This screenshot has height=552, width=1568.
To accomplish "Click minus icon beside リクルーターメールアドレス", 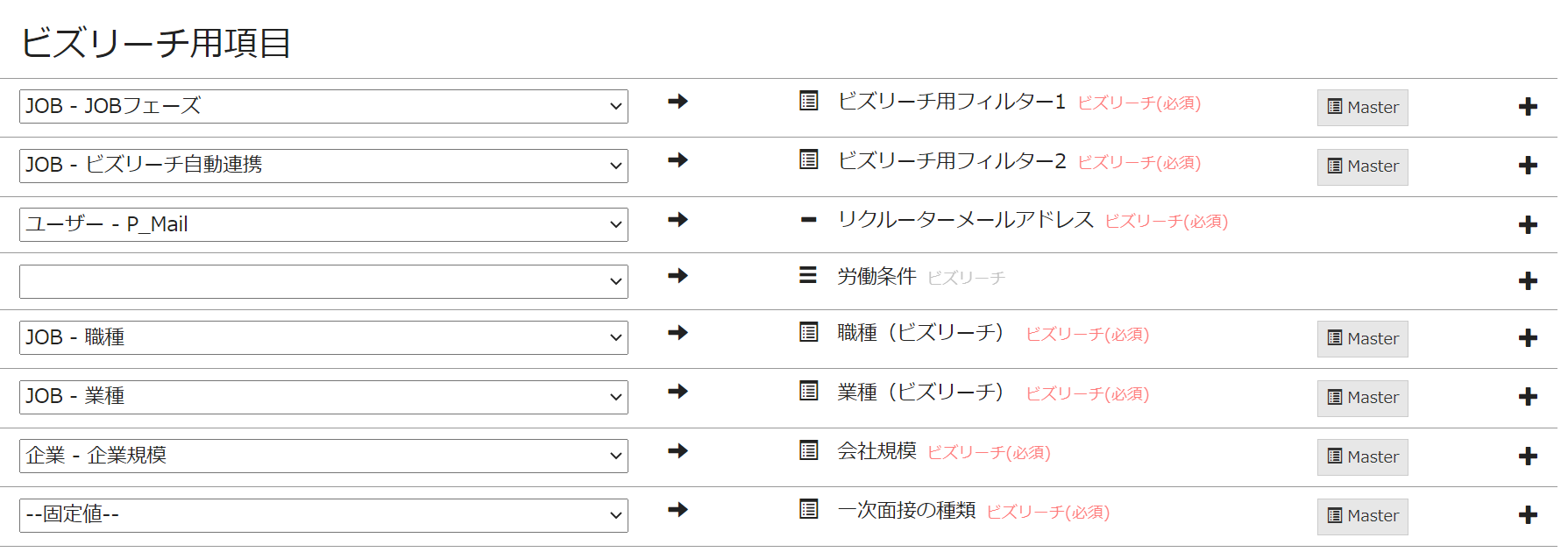I will click(809, 220).
